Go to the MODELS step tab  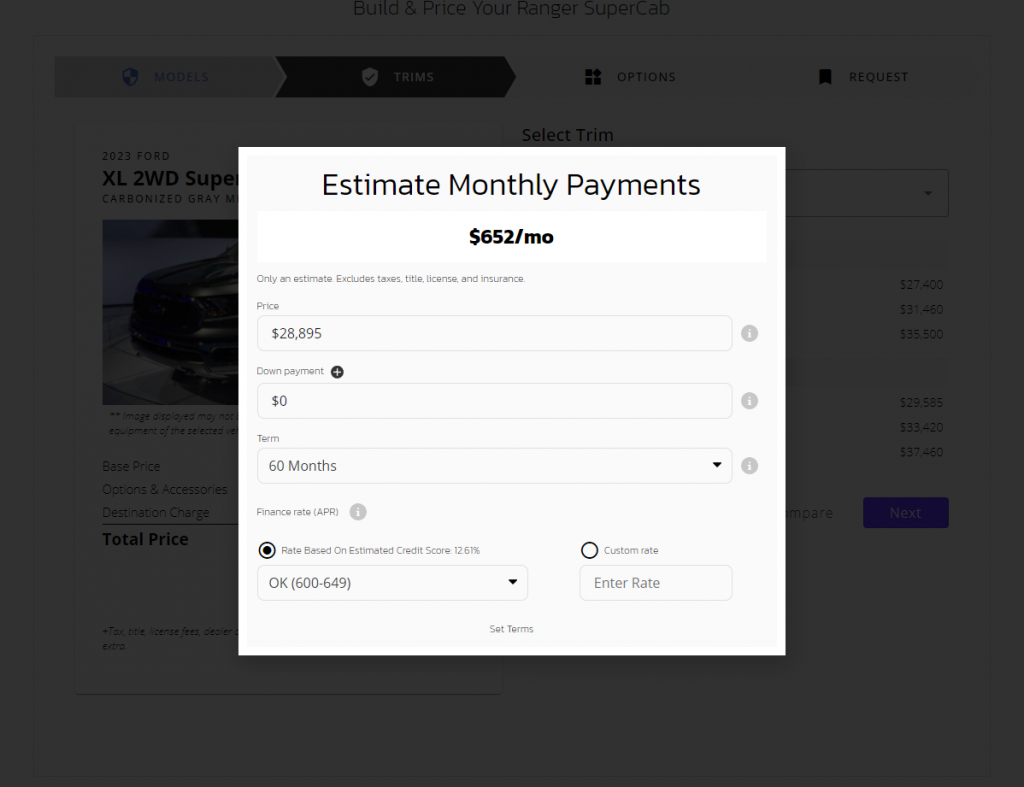(x=169, y=77)
